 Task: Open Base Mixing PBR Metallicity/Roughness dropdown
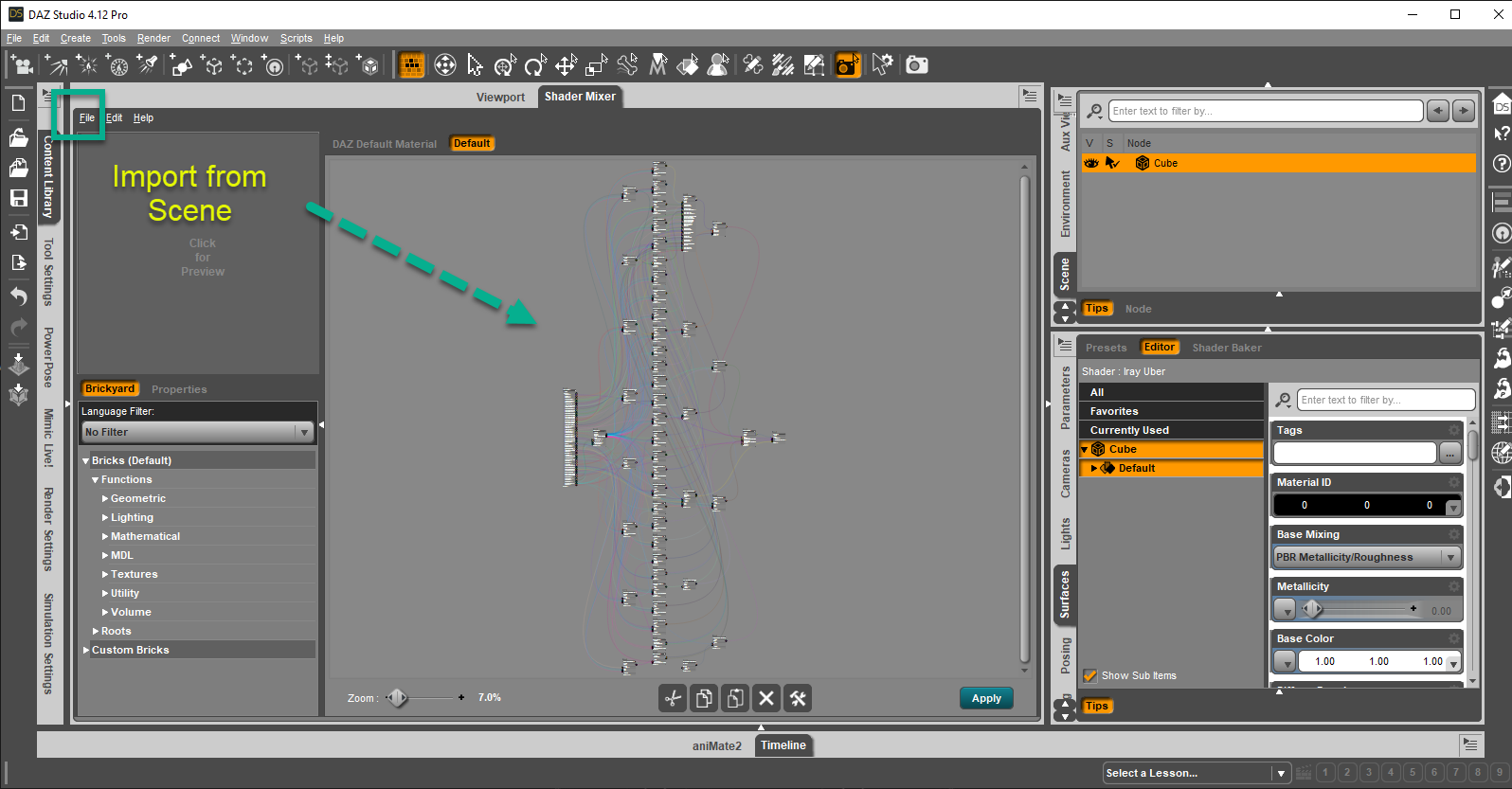tap(1367, 557)
